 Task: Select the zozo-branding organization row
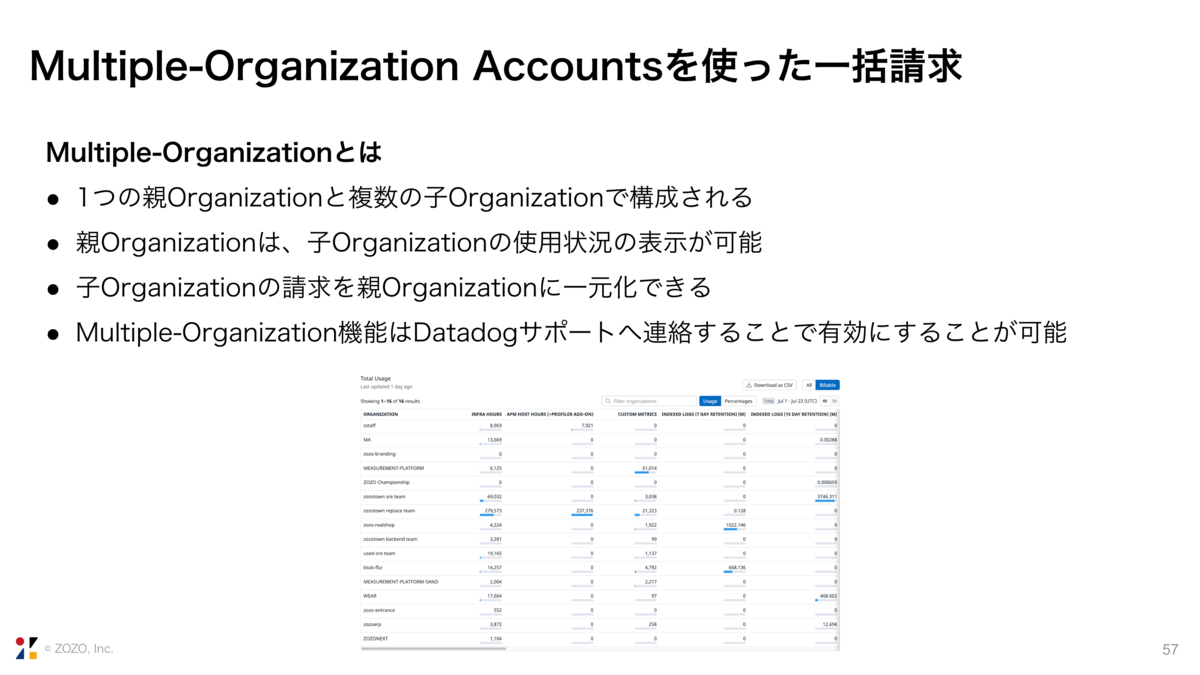[x=600, y=454]
